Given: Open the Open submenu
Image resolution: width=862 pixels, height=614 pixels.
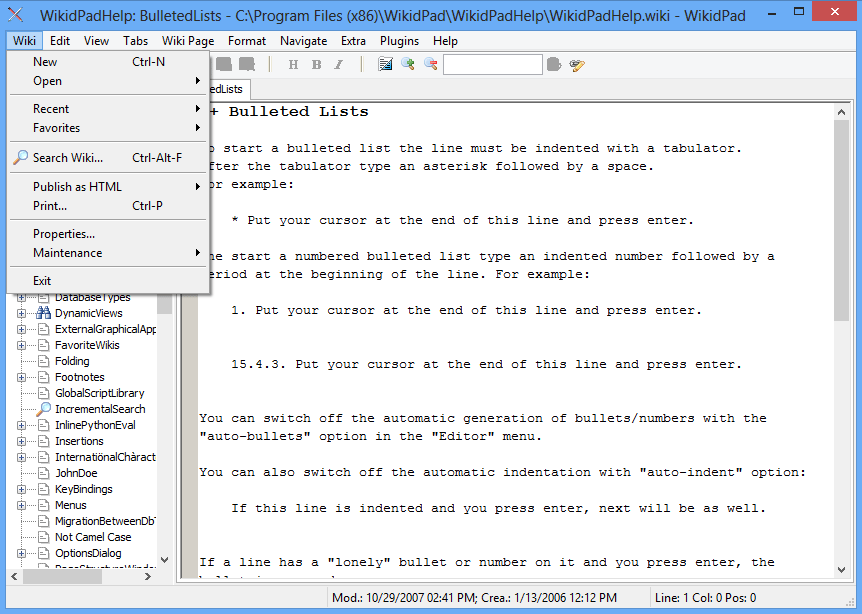Looking at the screenshot, I should (108, 81).
